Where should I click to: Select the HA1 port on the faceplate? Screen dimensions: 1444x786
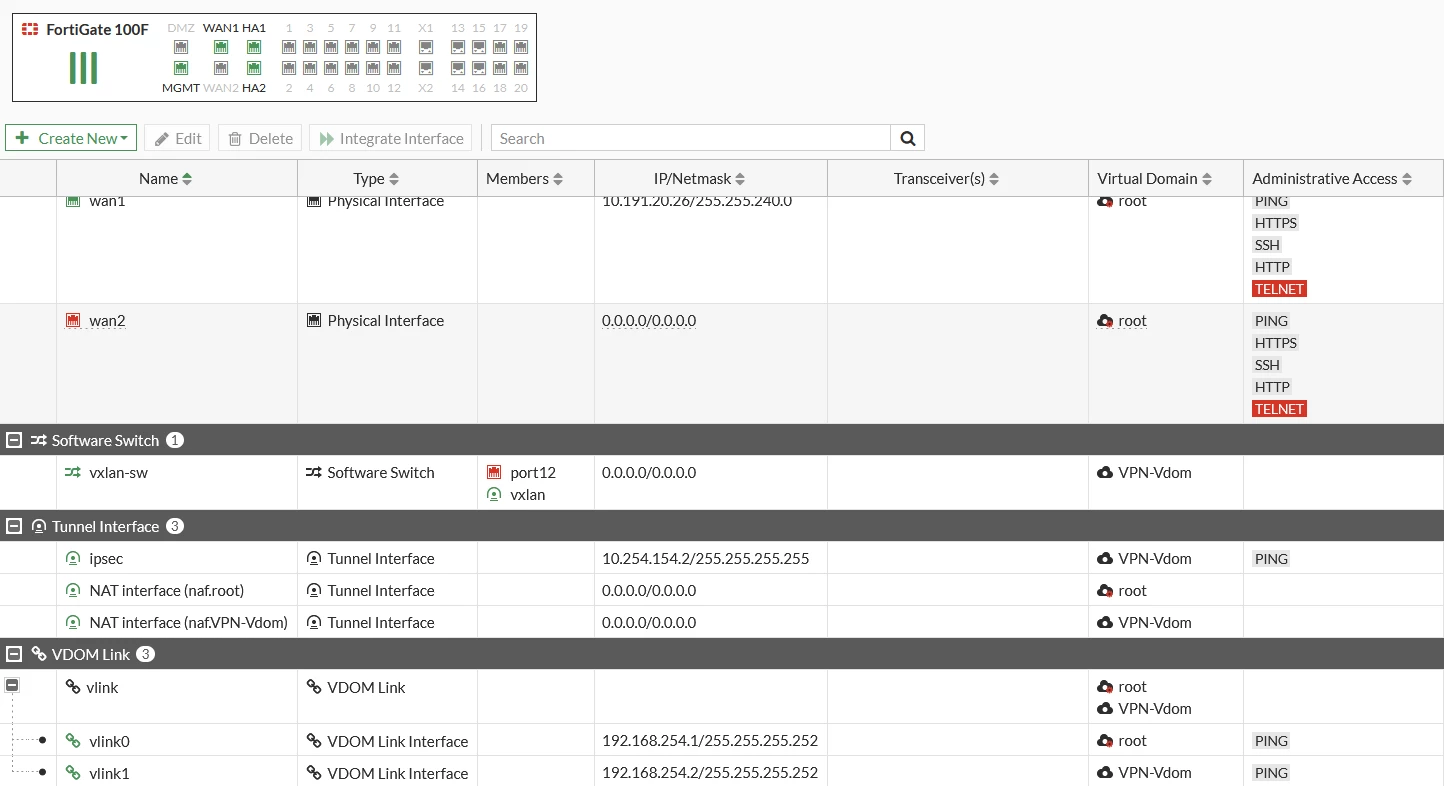tap(254, 47)
